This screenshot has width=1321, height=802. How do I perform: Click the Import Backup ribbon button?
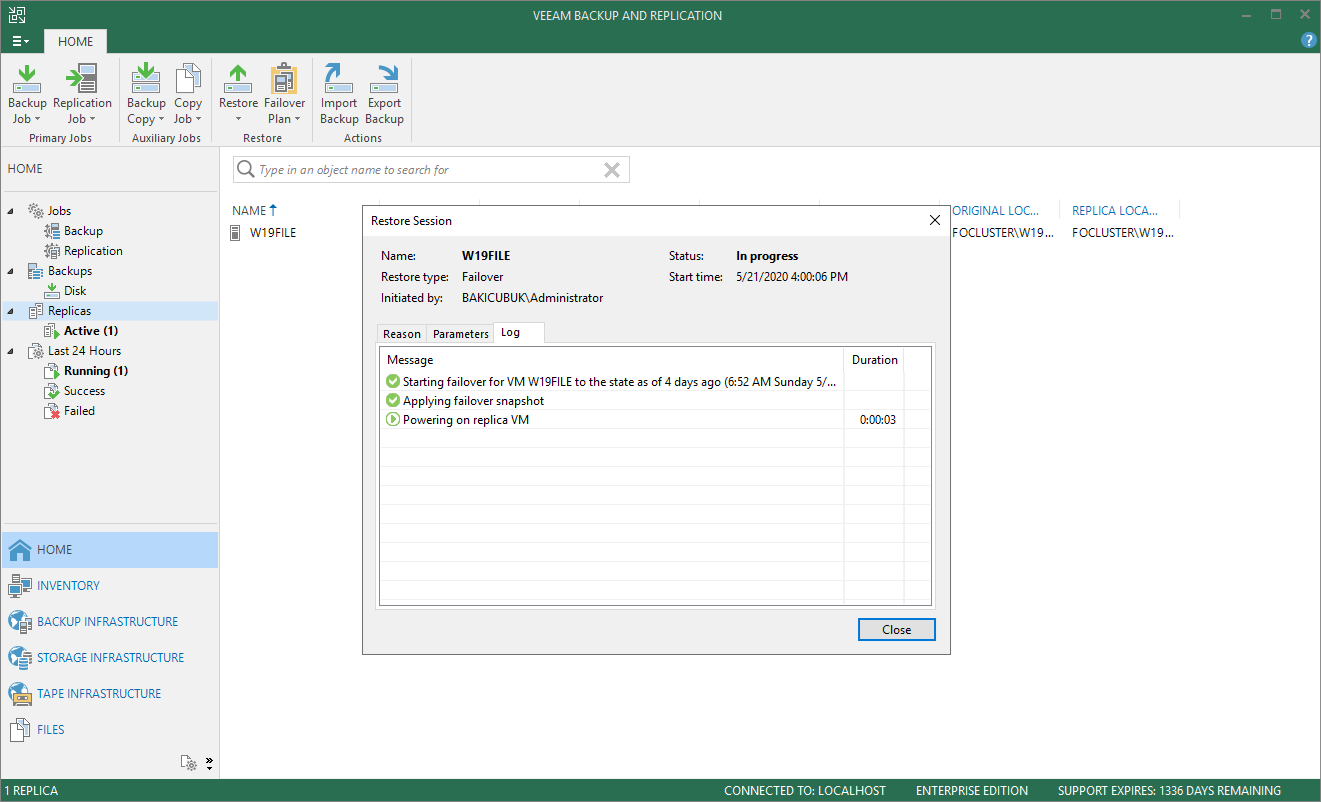coord(339,95)
